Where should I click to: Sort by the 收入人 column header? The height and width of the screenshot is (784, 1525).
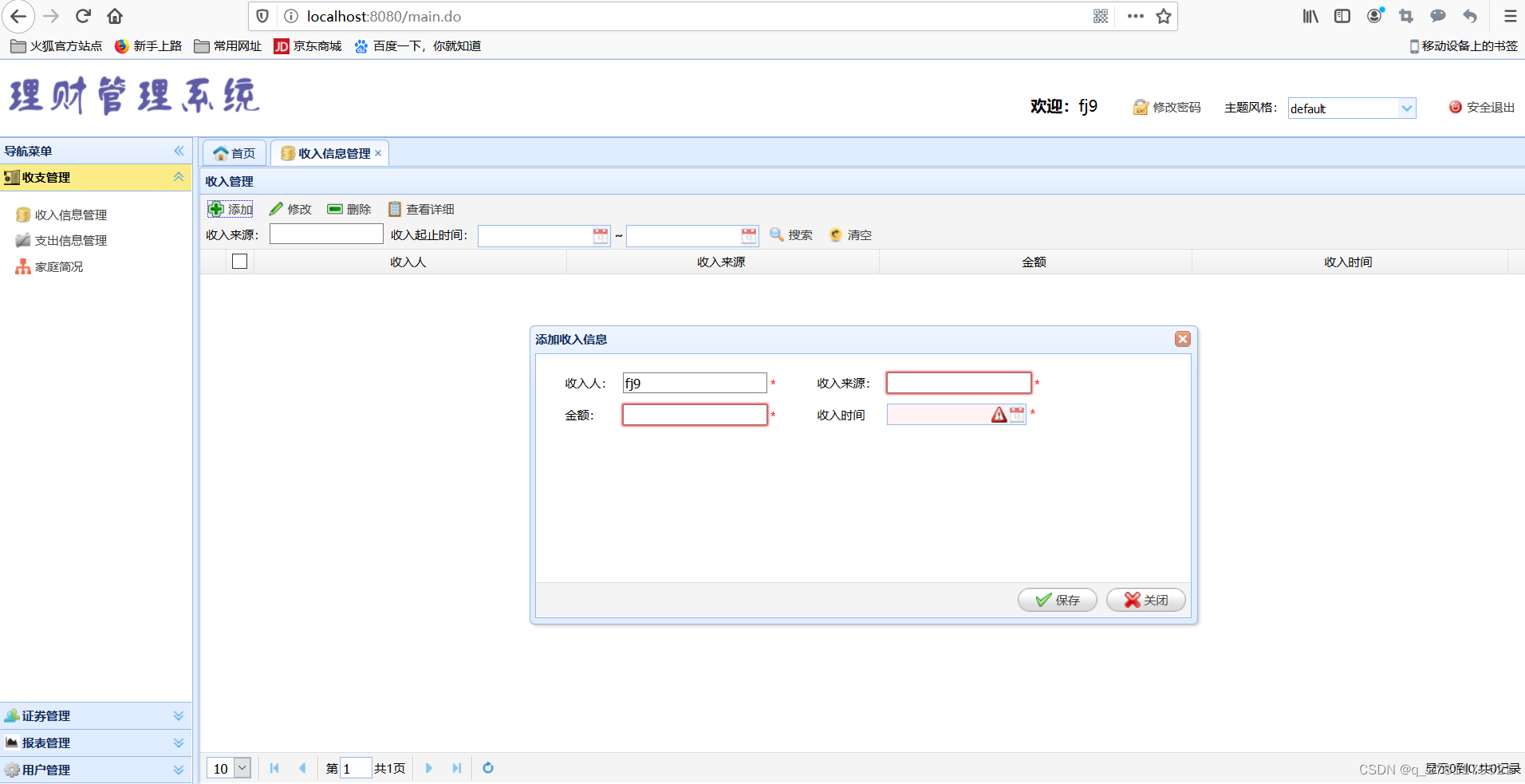point(408,262)
